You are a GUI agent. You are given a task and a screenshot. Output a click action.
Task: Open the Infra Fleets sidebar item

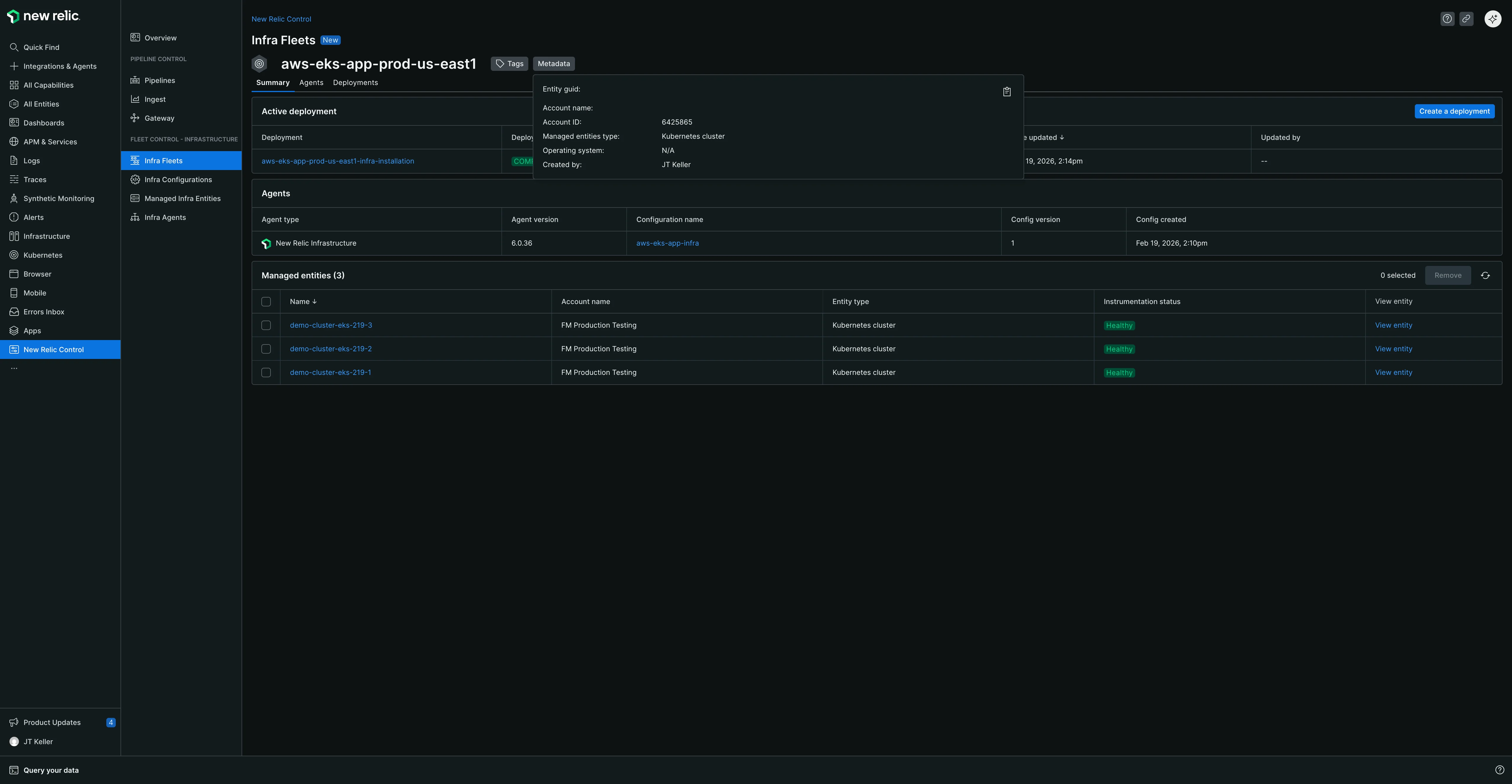[x=164, y=160]
